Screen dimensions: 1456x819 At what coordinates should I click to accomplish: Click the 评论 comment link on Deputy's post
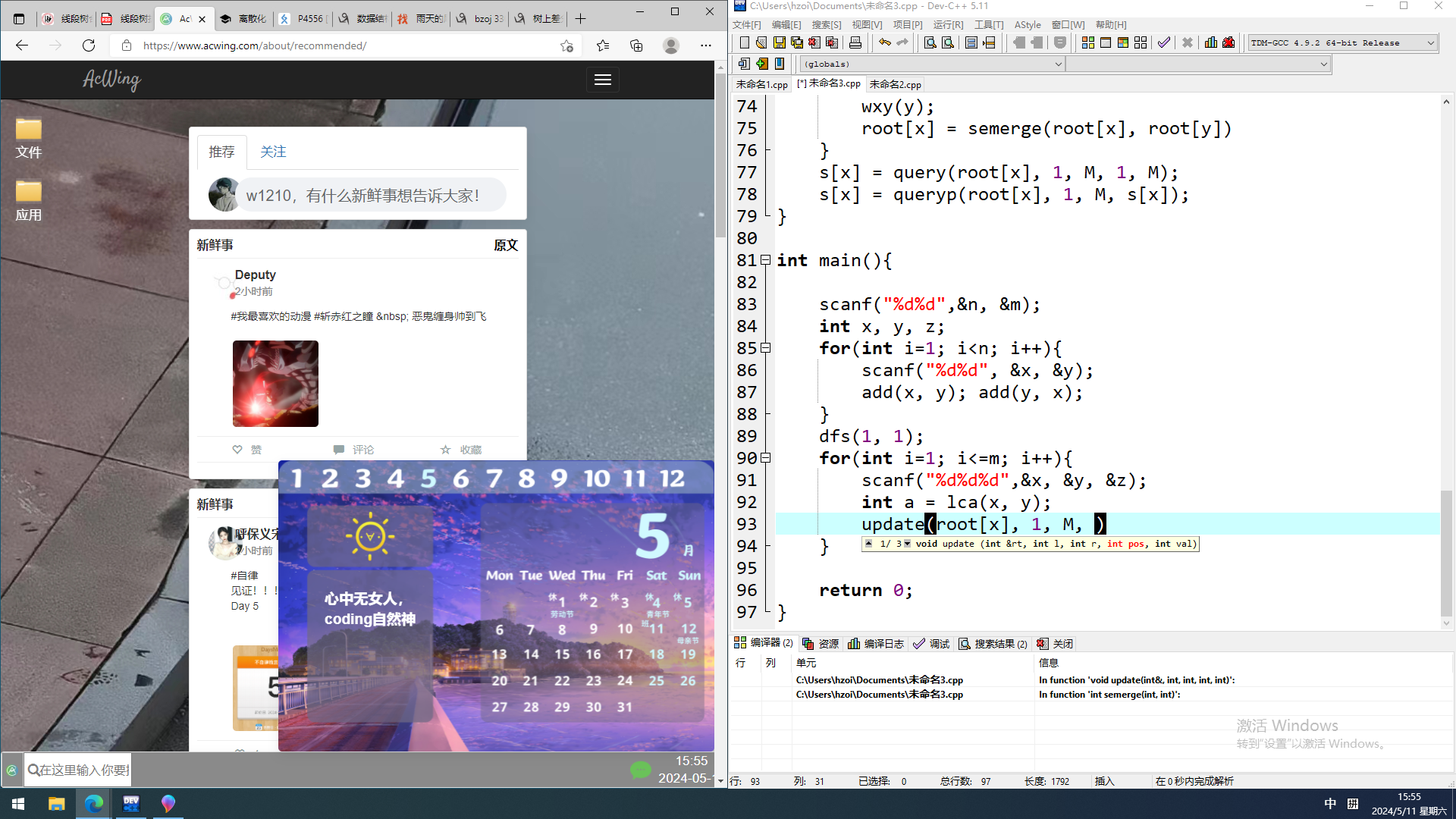coord(354,450)
